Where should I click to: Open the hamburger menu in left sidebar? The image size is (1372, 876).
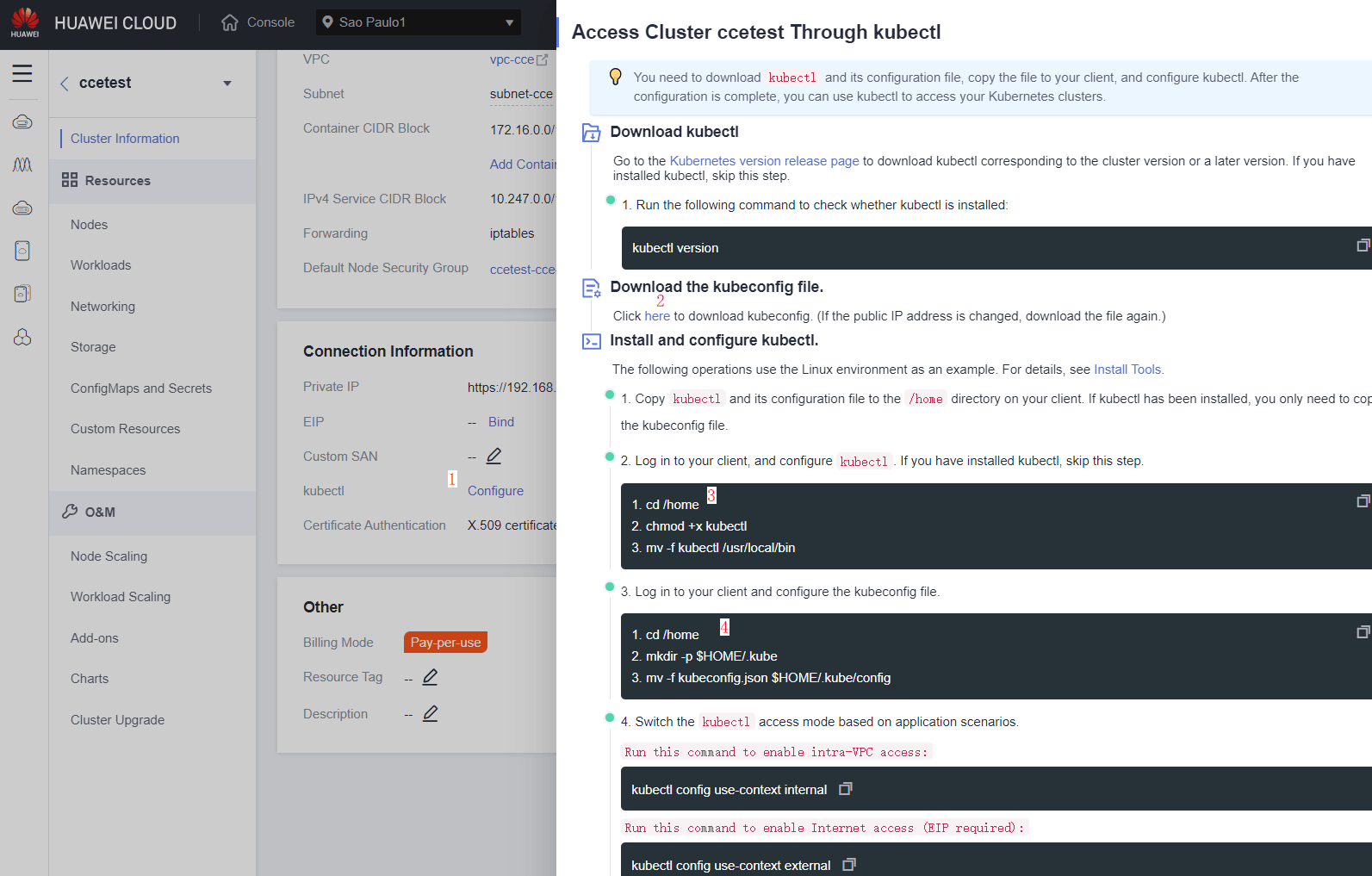pyautogui.click(x=22, y=73)
